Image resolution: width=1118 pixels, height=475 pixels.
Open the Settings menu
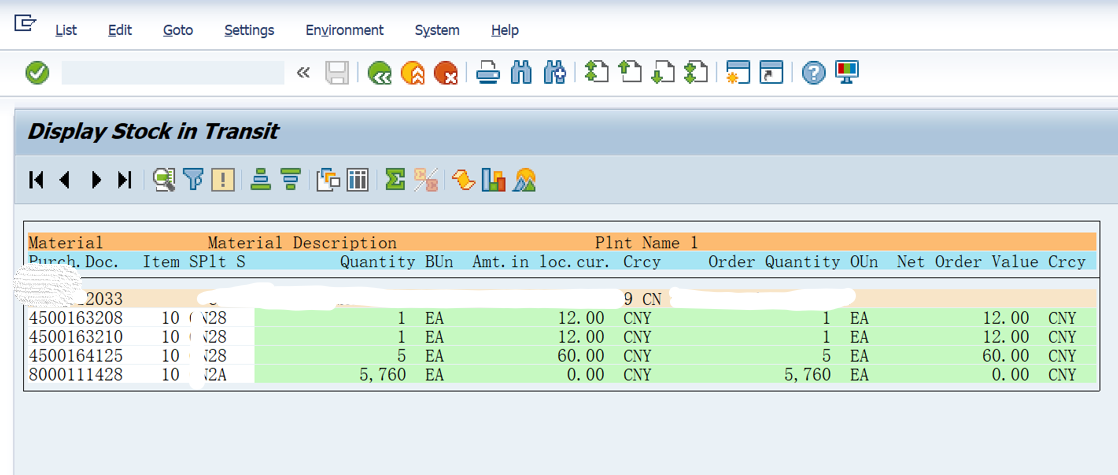250,30
